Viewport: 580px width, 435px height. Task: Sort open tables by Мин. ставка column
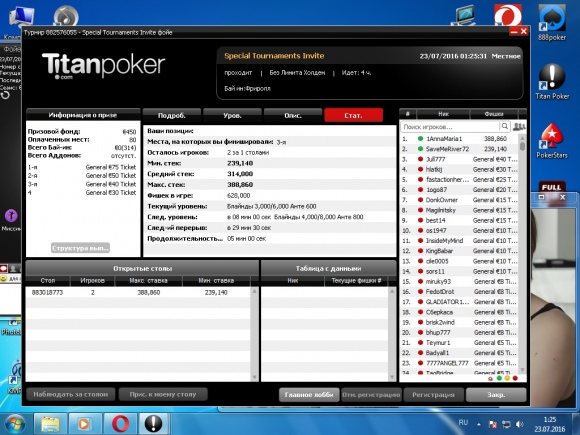point(216,281)
